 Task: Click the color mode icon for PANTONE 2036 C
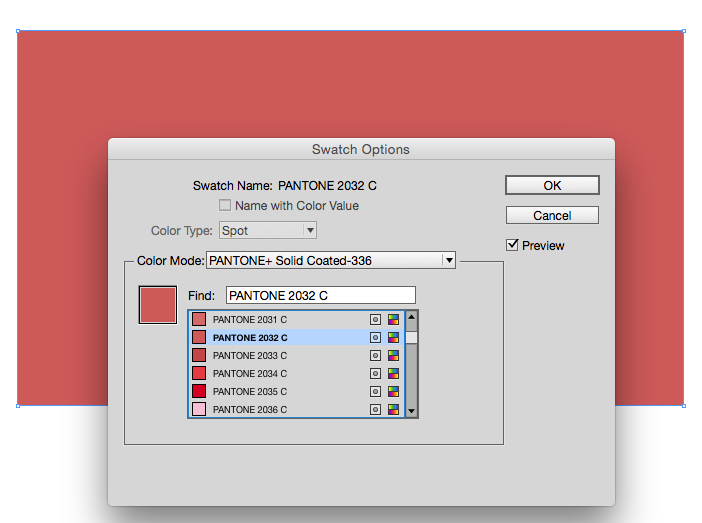pos(393,409)
